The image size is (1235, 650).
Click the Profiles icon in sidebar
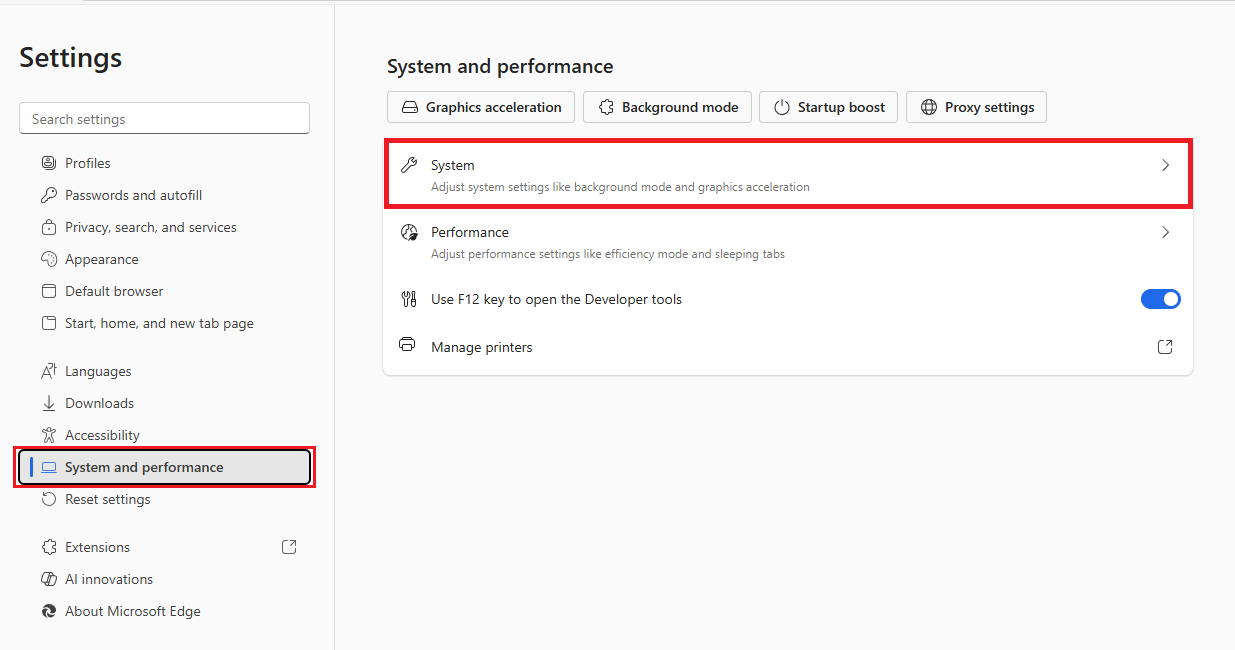click(48, 163)
